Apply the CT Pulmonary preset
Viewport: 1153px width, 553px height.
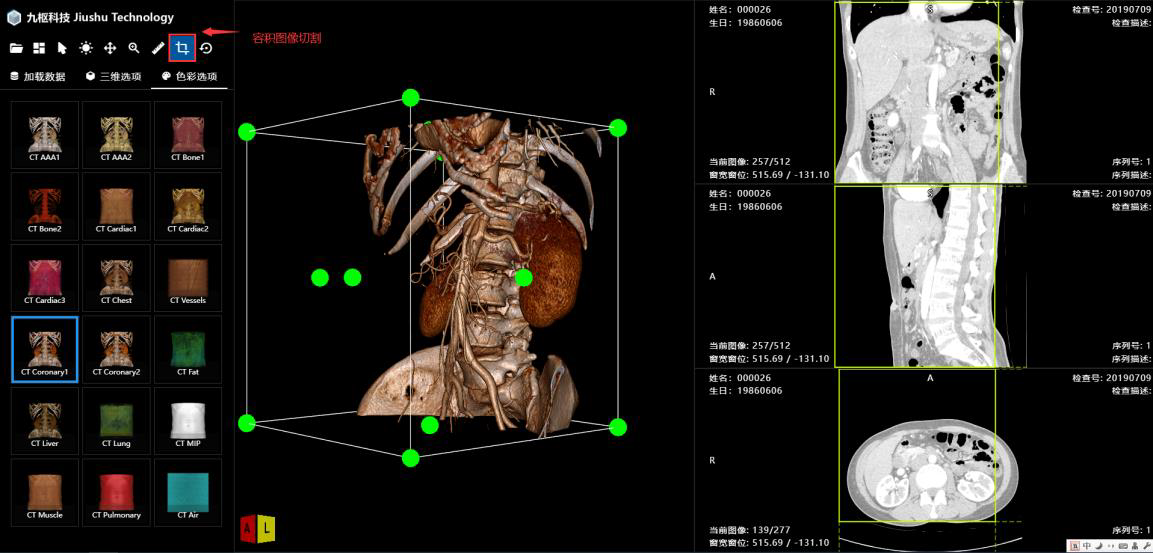pos(116,493)
